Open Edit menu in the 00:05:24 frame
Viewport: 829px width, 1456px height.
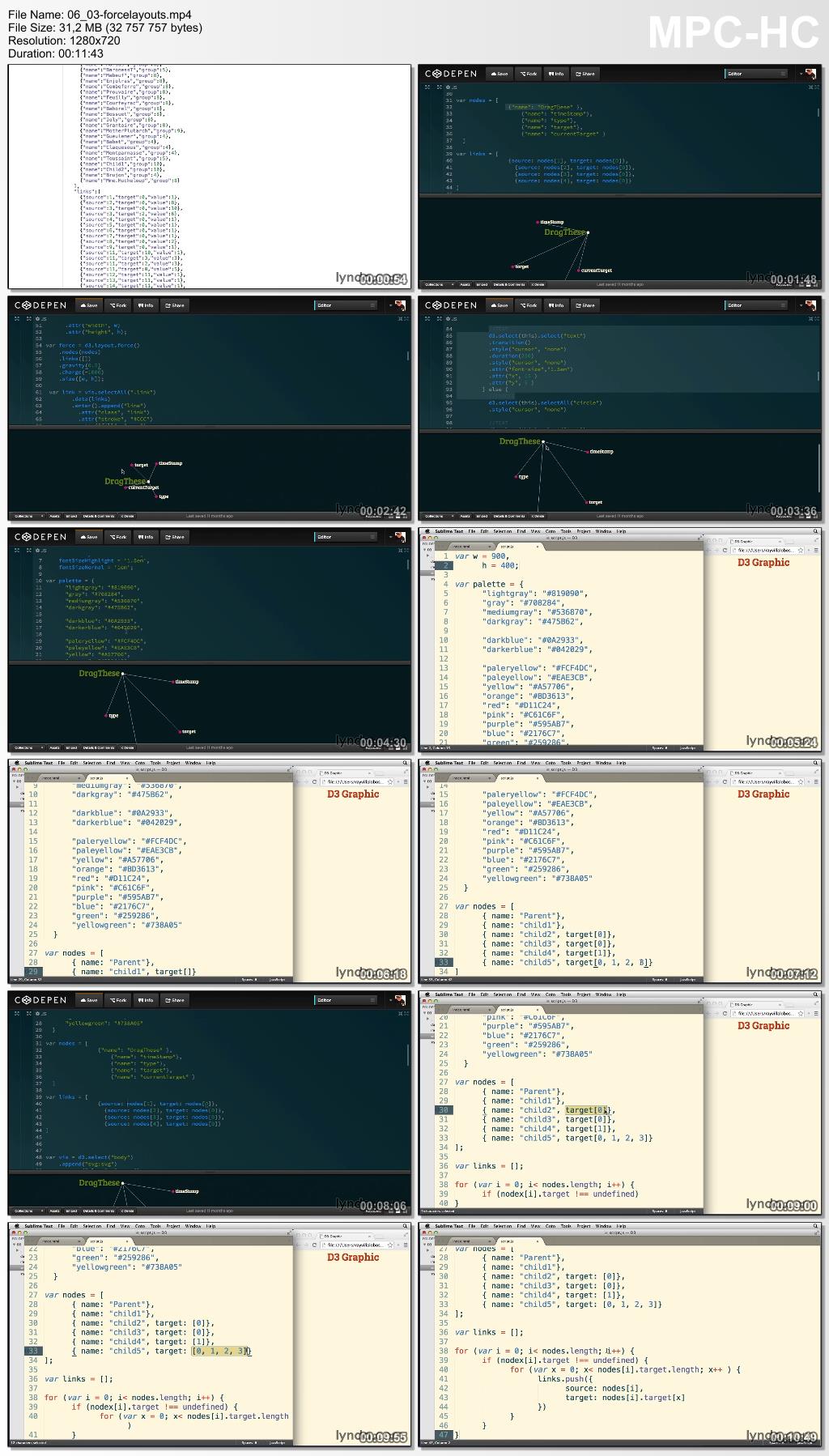[485, 531]
